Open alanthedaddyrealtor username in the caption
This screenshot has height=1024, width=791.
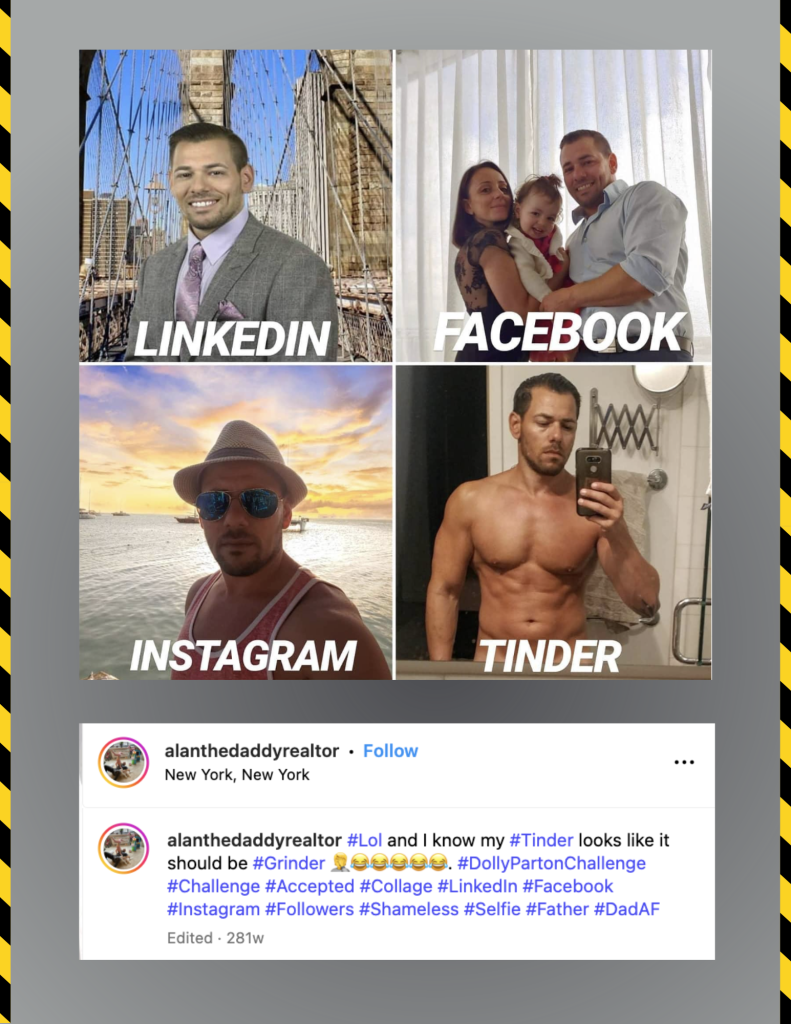254,840
